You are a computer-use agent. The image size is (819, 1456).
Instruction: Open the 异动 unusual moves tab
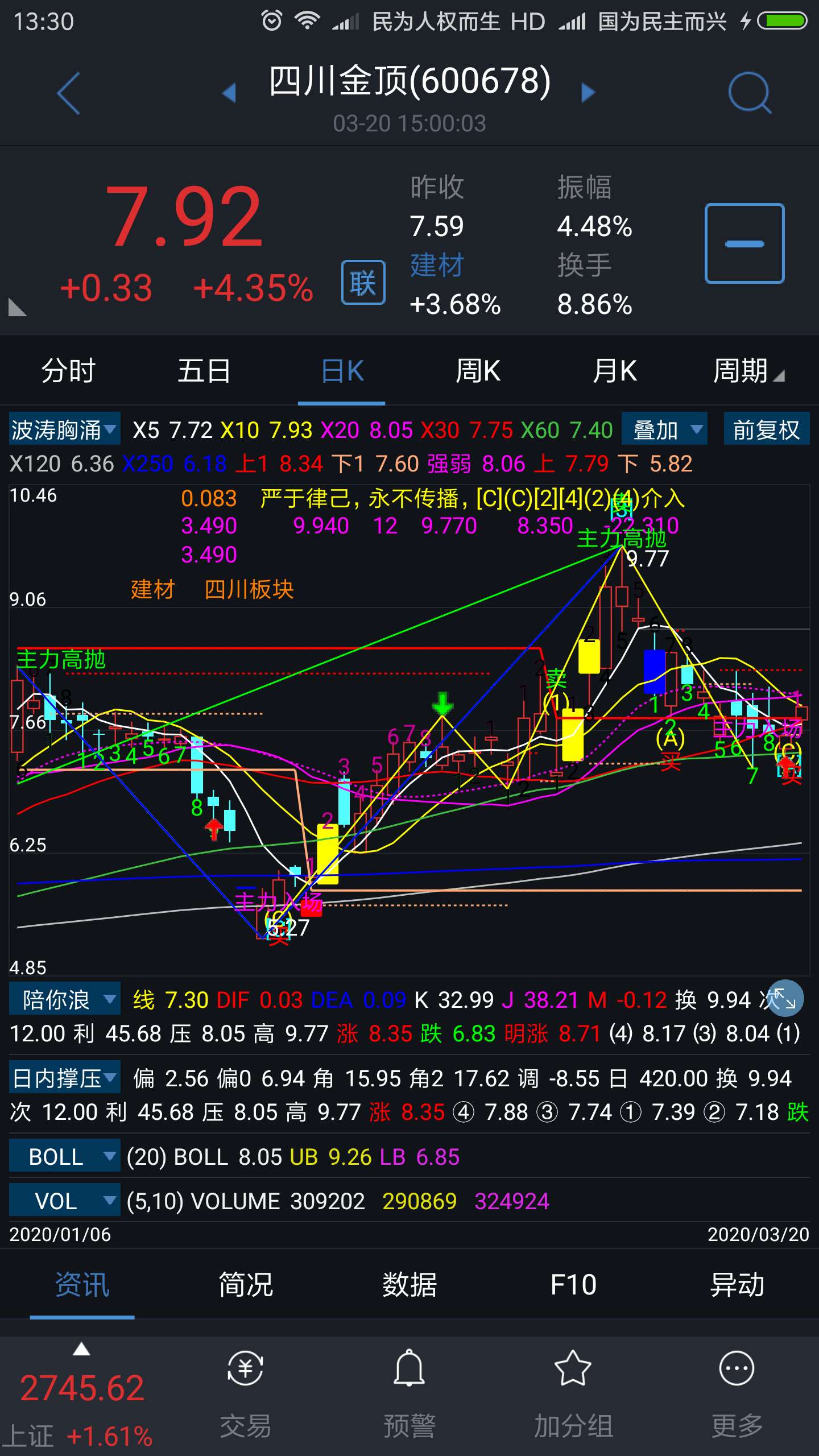tap(737, 1285)
